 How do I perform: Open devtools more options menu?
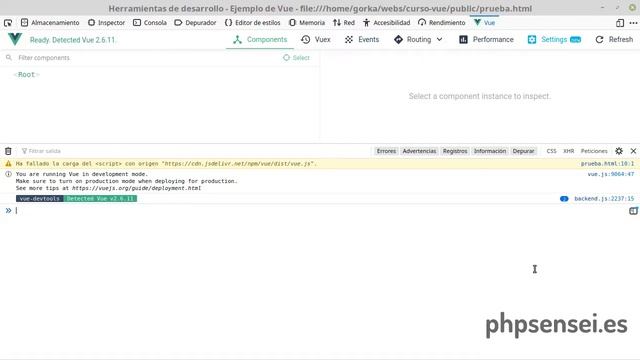pyautogui.click(x=633, y=23)
